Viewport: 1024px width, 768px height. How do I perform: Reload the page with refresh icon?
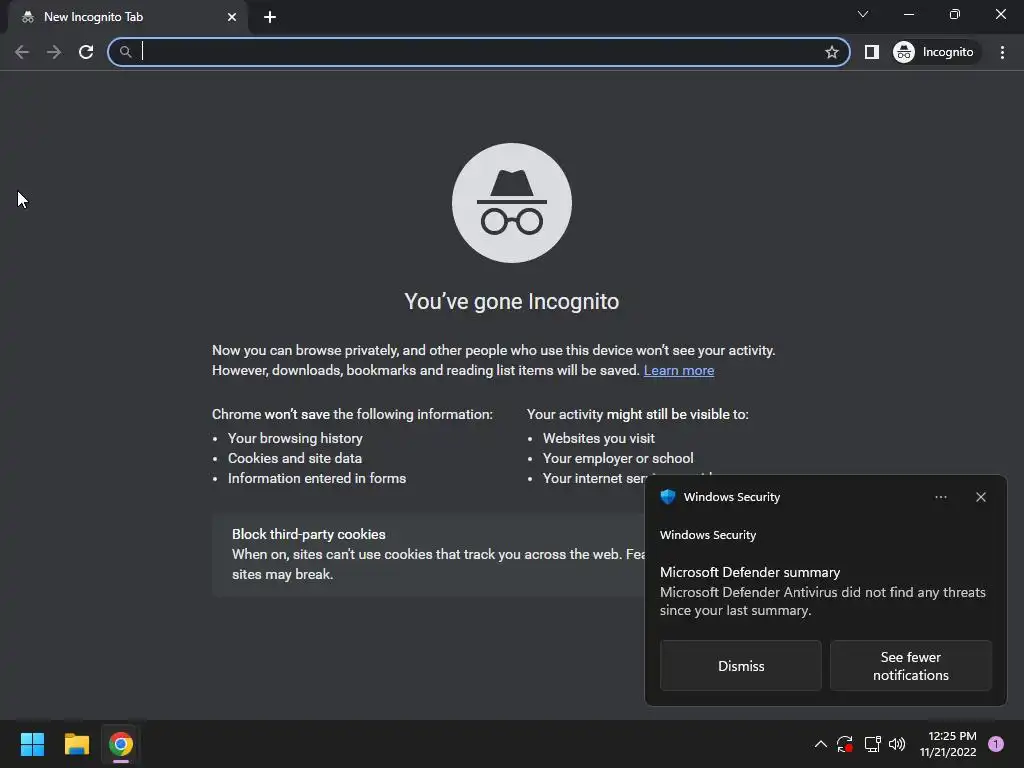(x=86, y=52)
